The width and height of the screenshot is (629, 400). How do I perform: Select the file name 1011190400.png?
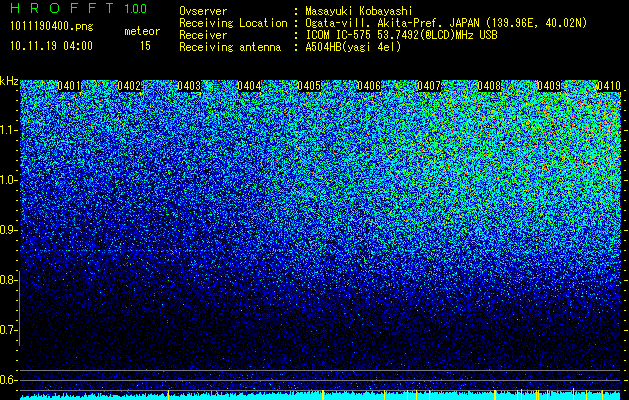point(52,26)
